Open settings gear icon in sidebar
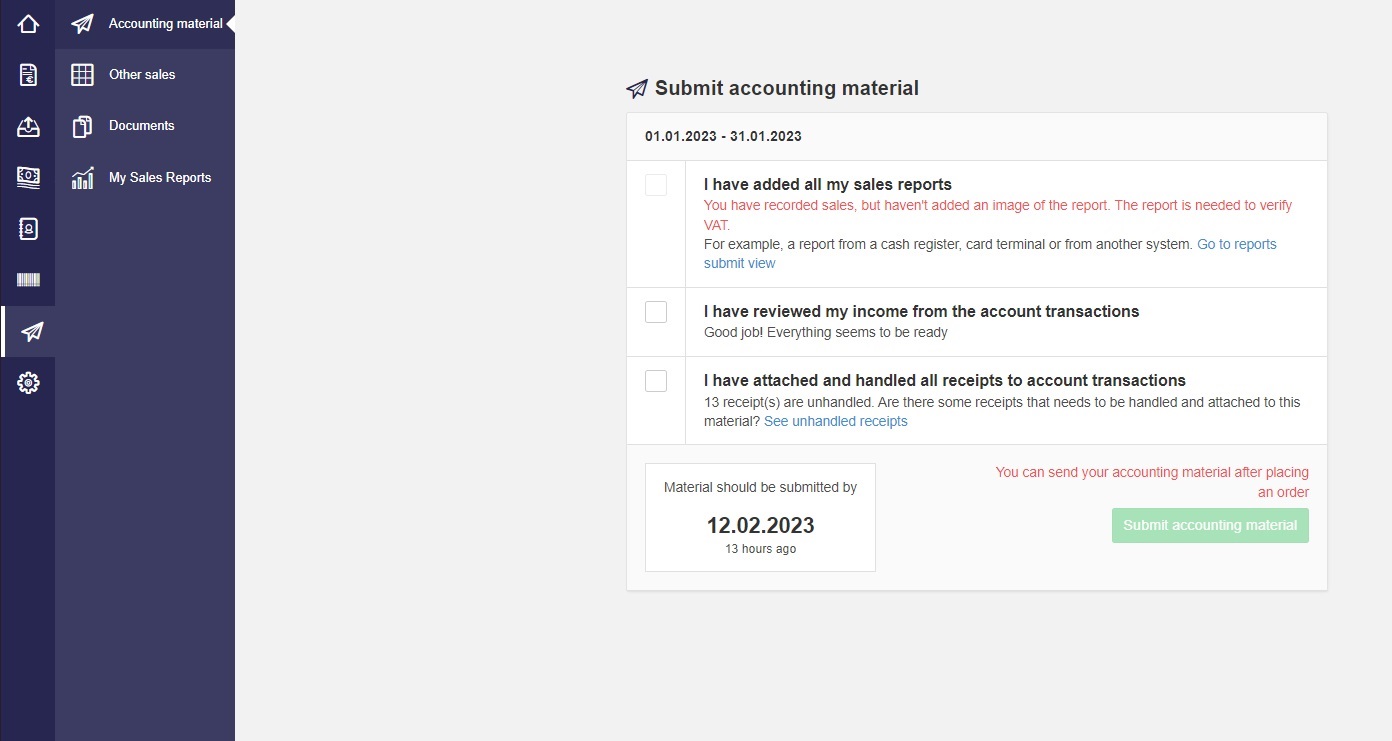The width and height of the screenshot is (1392, 741). pyautogui.click(x=28, y=382)
